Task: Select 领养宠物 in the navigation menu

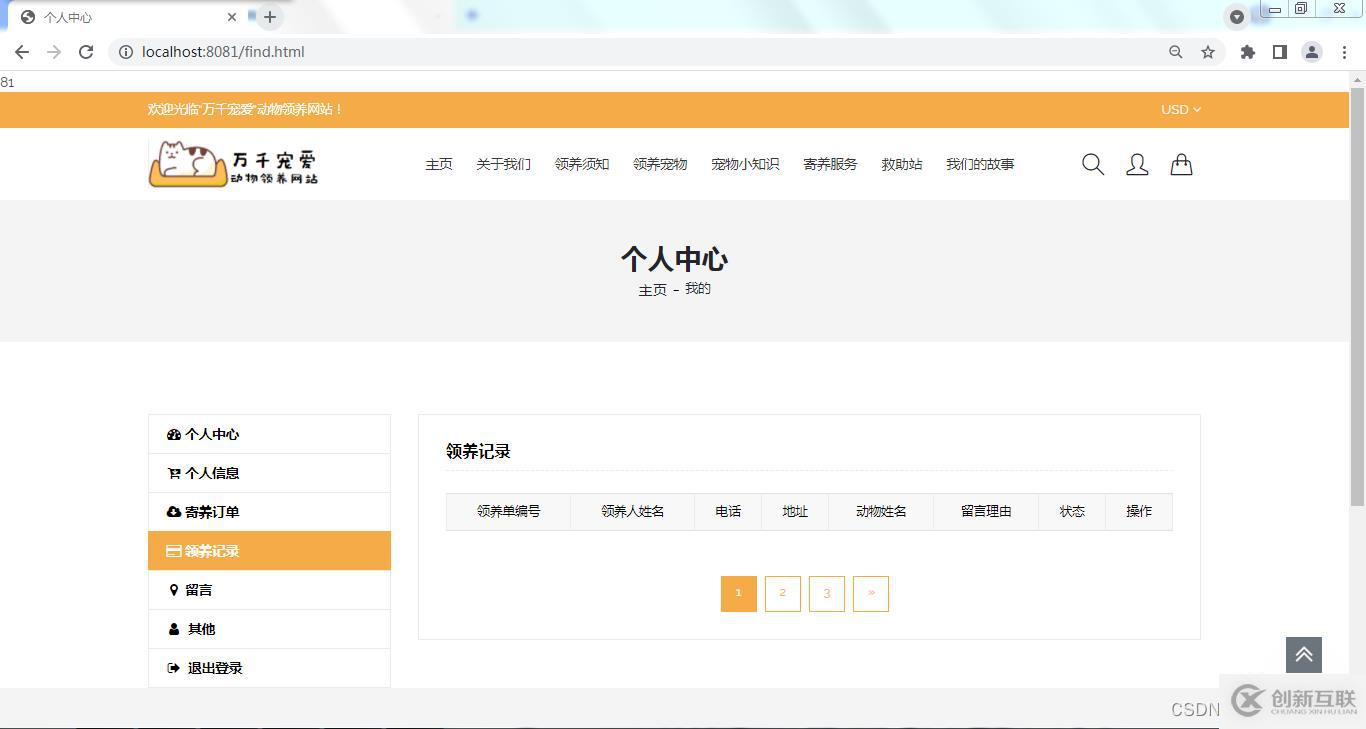Action: tap(659, 164)
